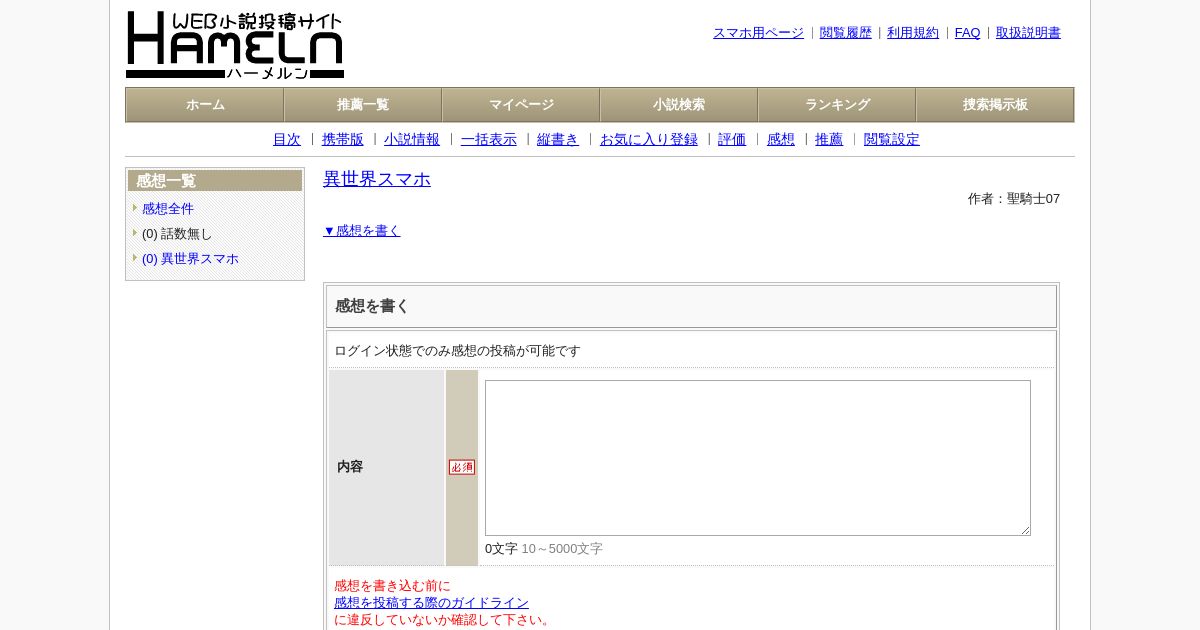The height and width of the screenshot is (630, 1200).
Task: Open the 閲覧履歴 link
Action: point(846,33)
